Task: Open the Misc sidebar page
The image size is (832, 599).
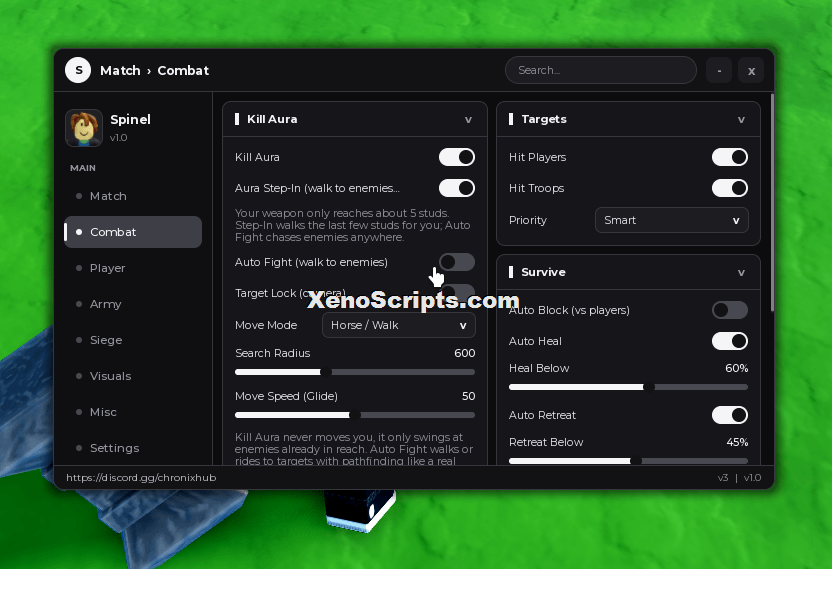Action: (133, 412)
